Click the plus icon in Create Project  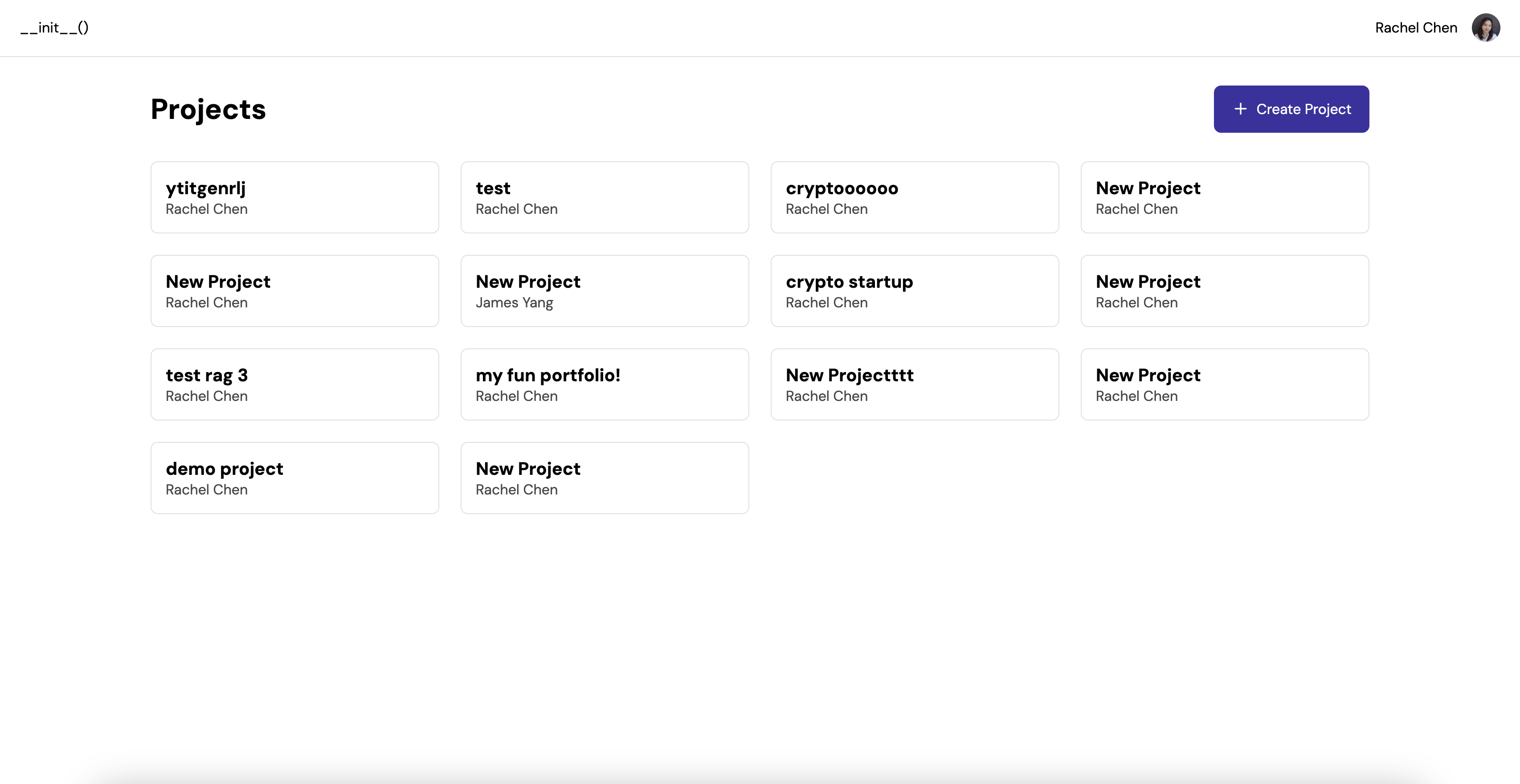[x=1240, y=109]
